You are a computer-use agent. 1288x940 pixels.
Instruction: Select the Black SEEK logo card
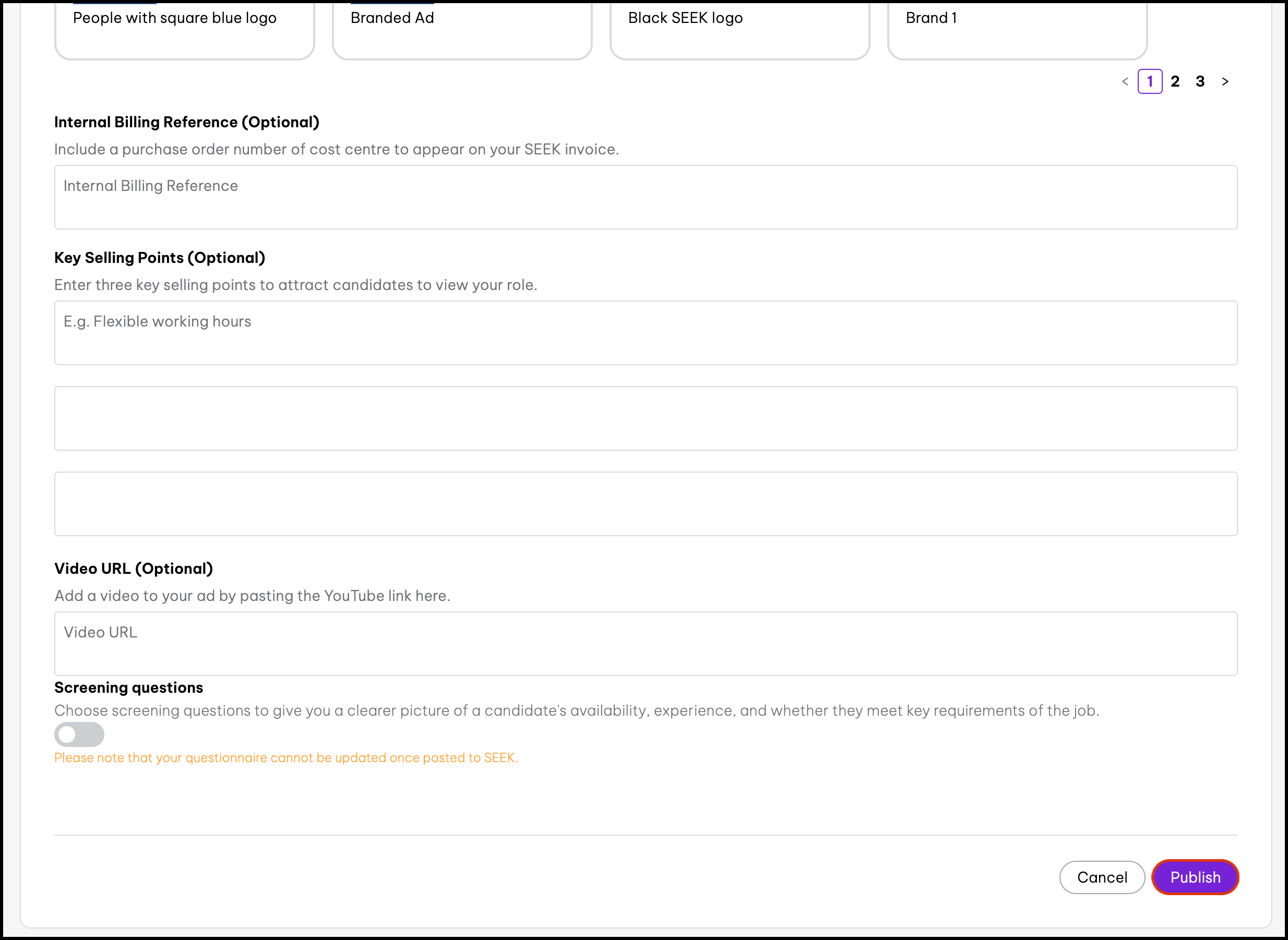coord(740,29)
